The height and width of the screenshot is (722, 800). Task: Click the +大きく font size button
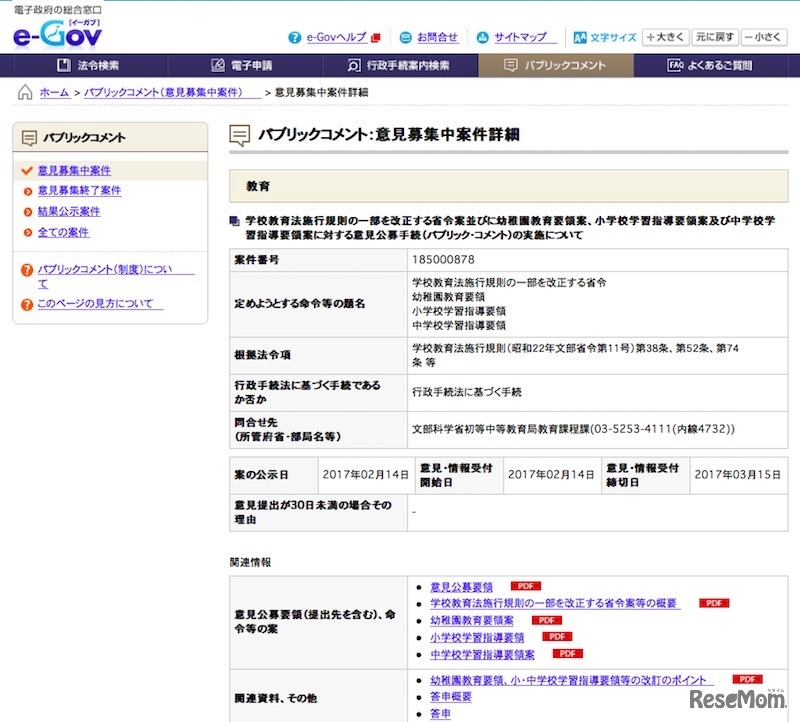pos(664,35)
